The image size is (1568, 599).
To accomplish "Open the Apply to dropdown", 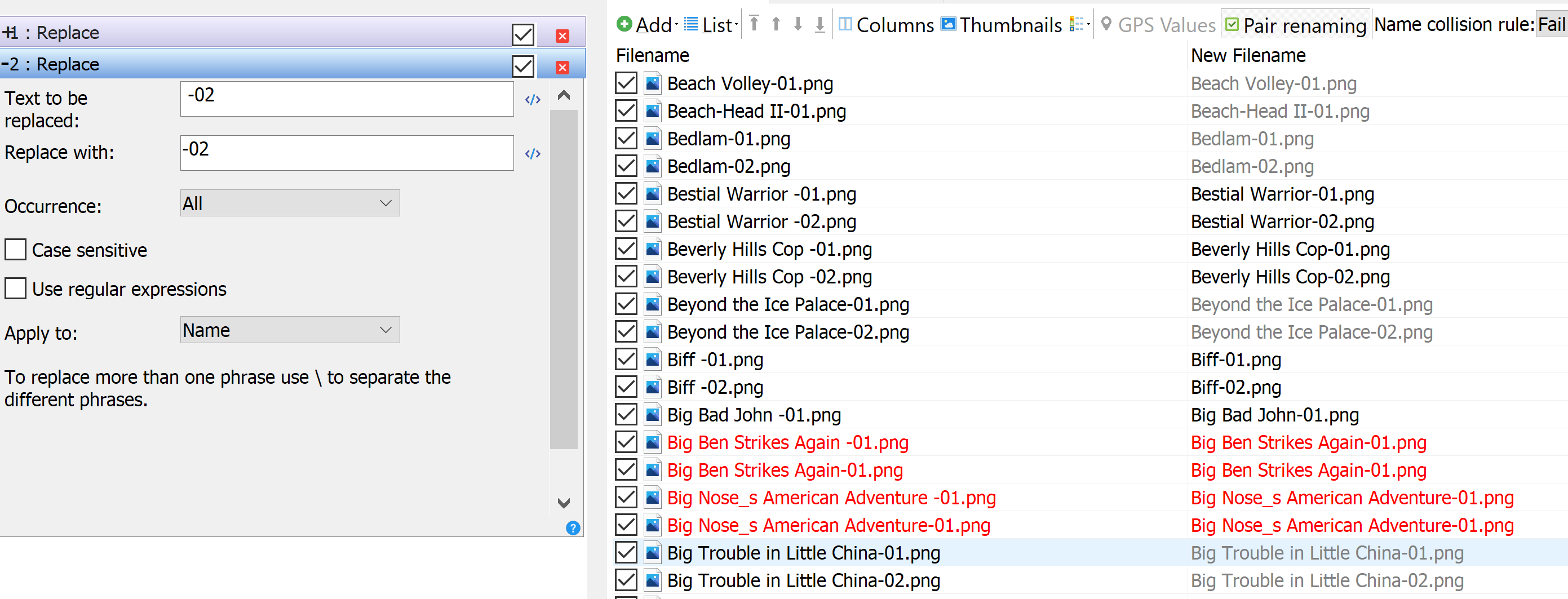I will [x=290, y=330].
